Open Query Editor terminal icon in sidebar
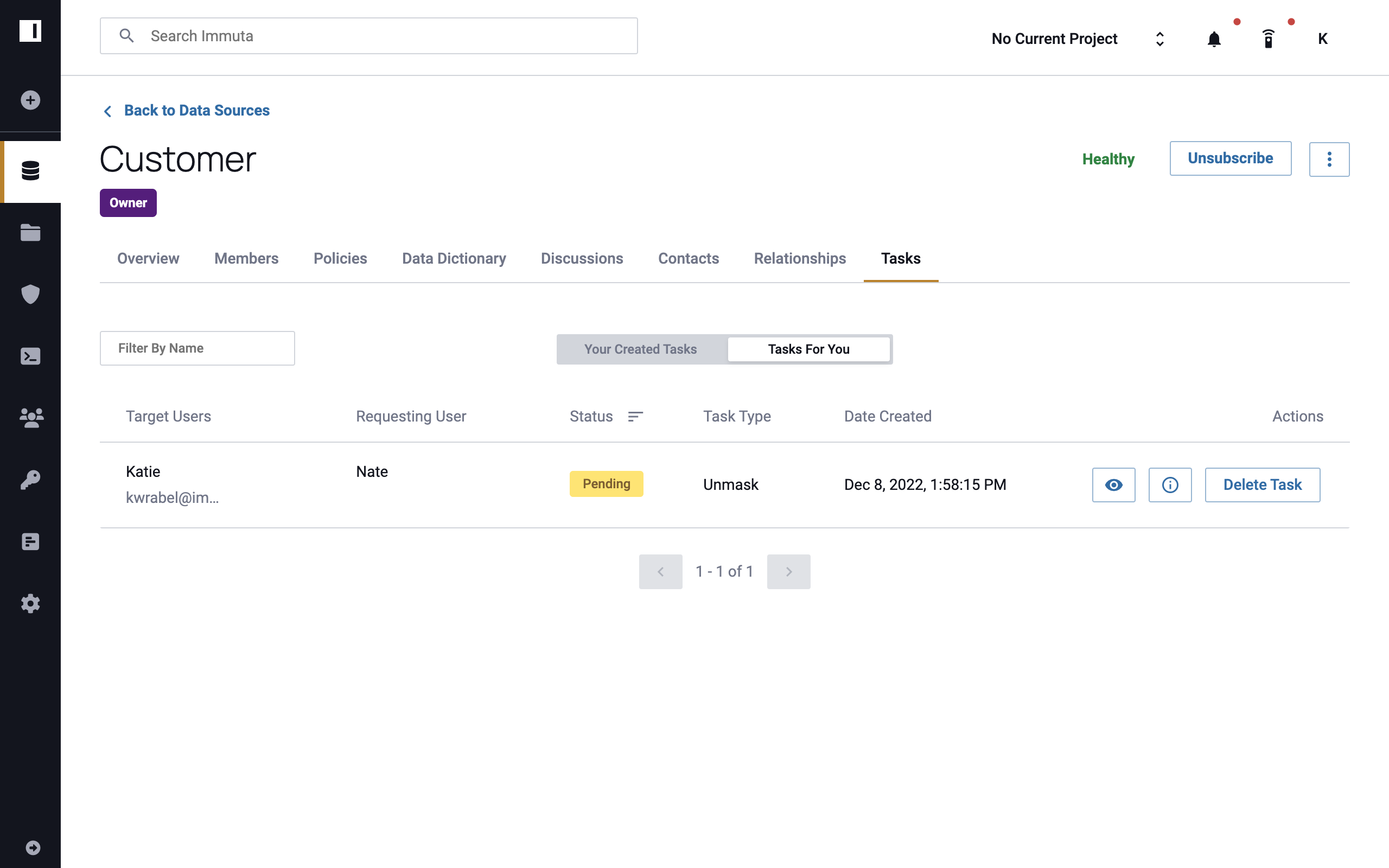Screen dimensions: 1389x868 click(x=30, y=356)
